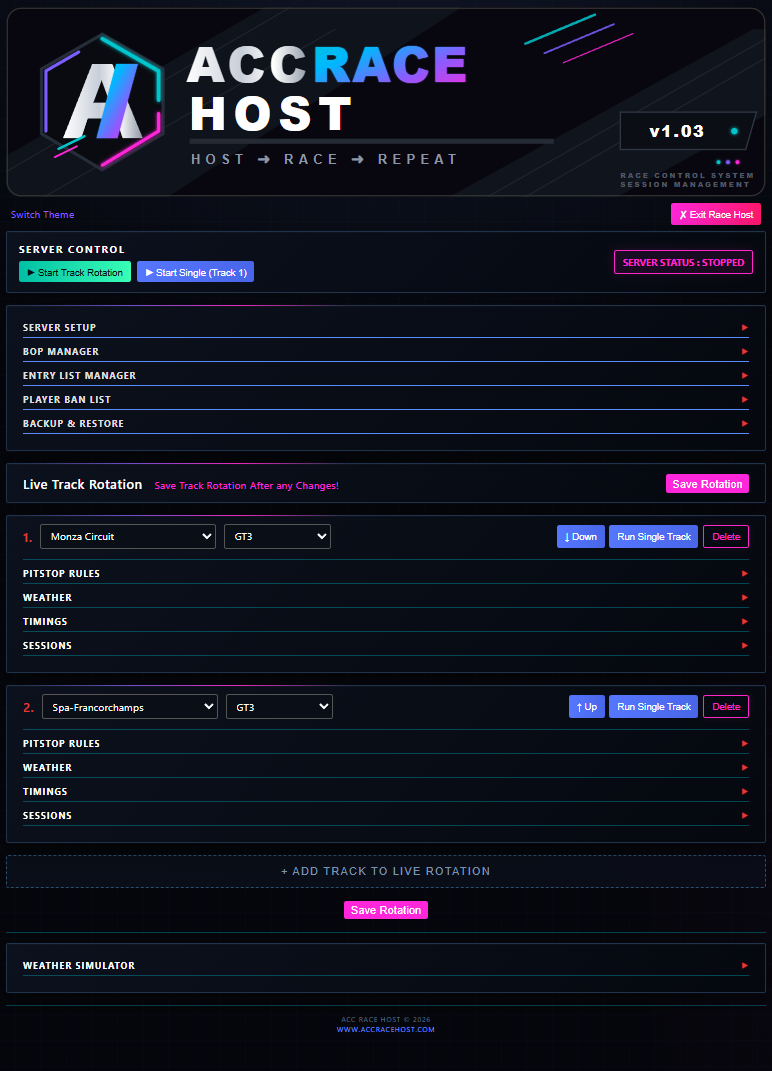Click red arrow on track 2 Weather
Image resolution: width=772 pixels, height=1071 pixels.
(745, 768)
